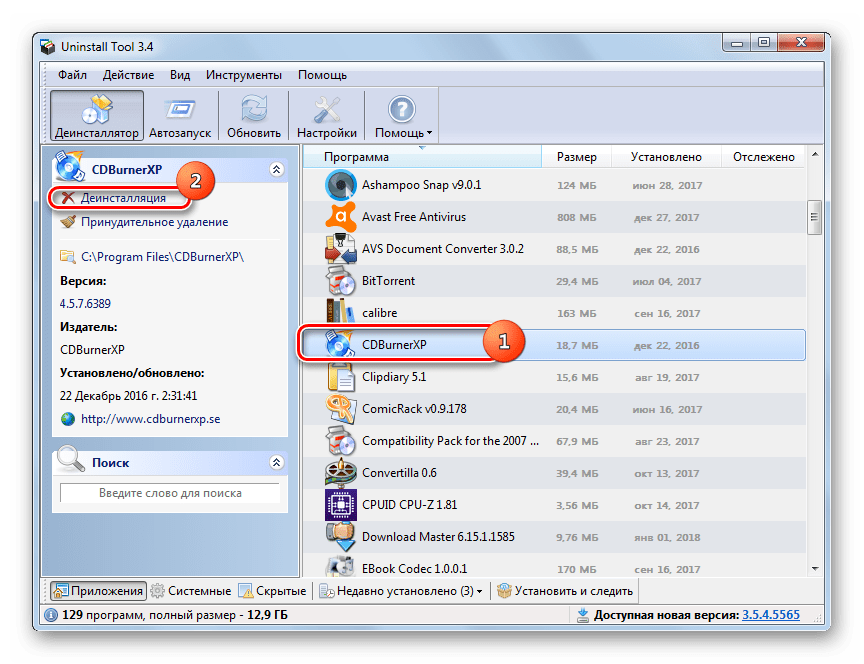The height and width of the screenshot is (664, 864).
Task: Open the Помощь toolbar dropdown
Action: pos(403,116)
